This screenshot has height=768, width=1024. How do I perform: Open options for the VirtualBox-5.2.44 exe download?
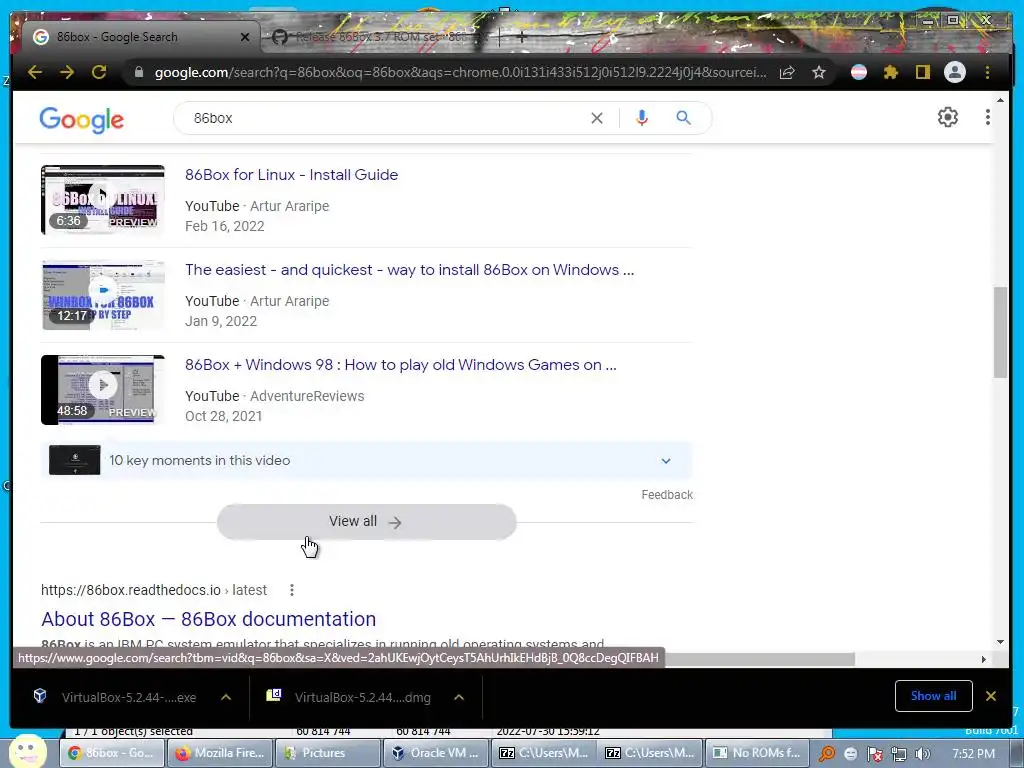[x=226, y=697]
